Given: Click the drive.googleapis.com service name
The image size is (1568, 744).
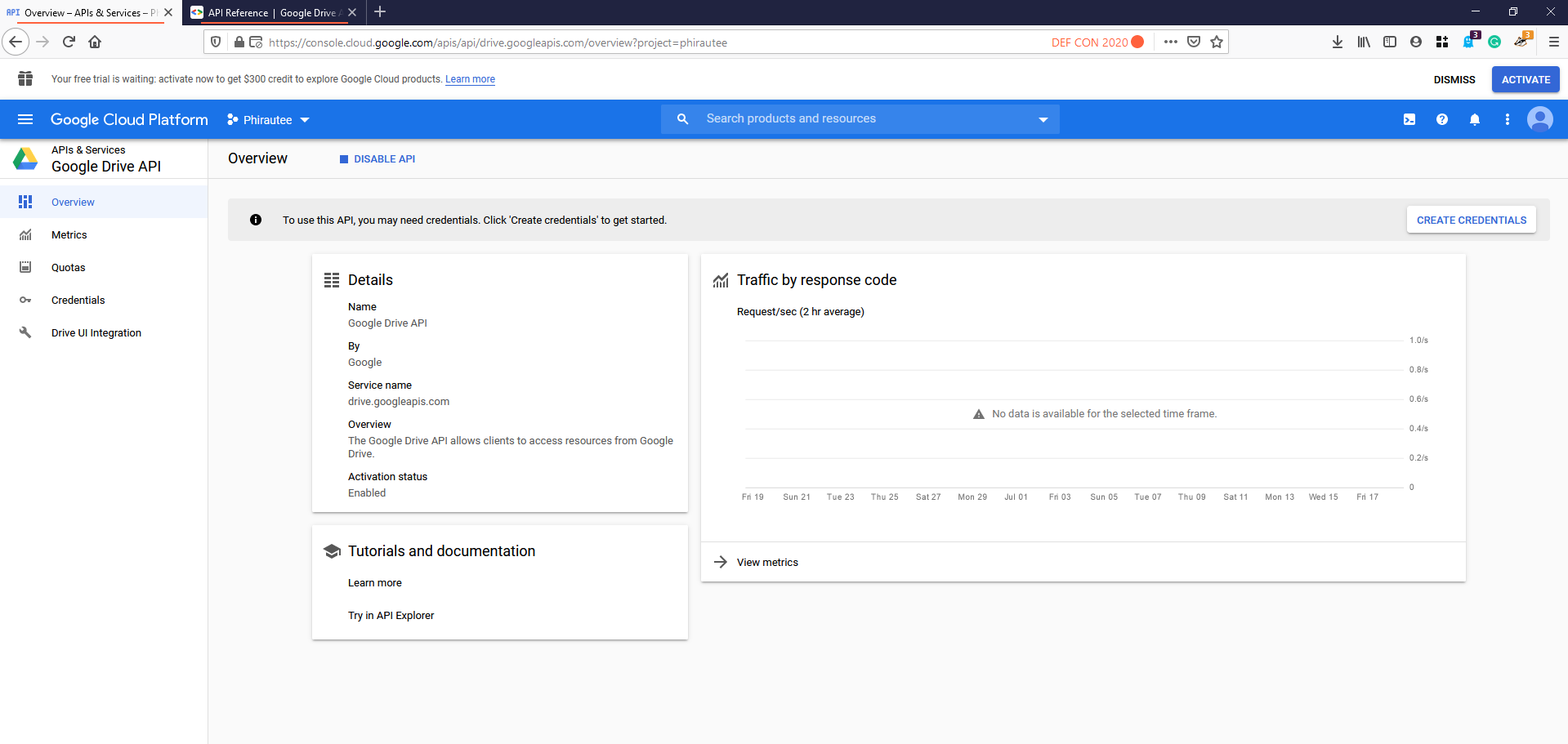Looking at the screenshot, I should 399,402.
